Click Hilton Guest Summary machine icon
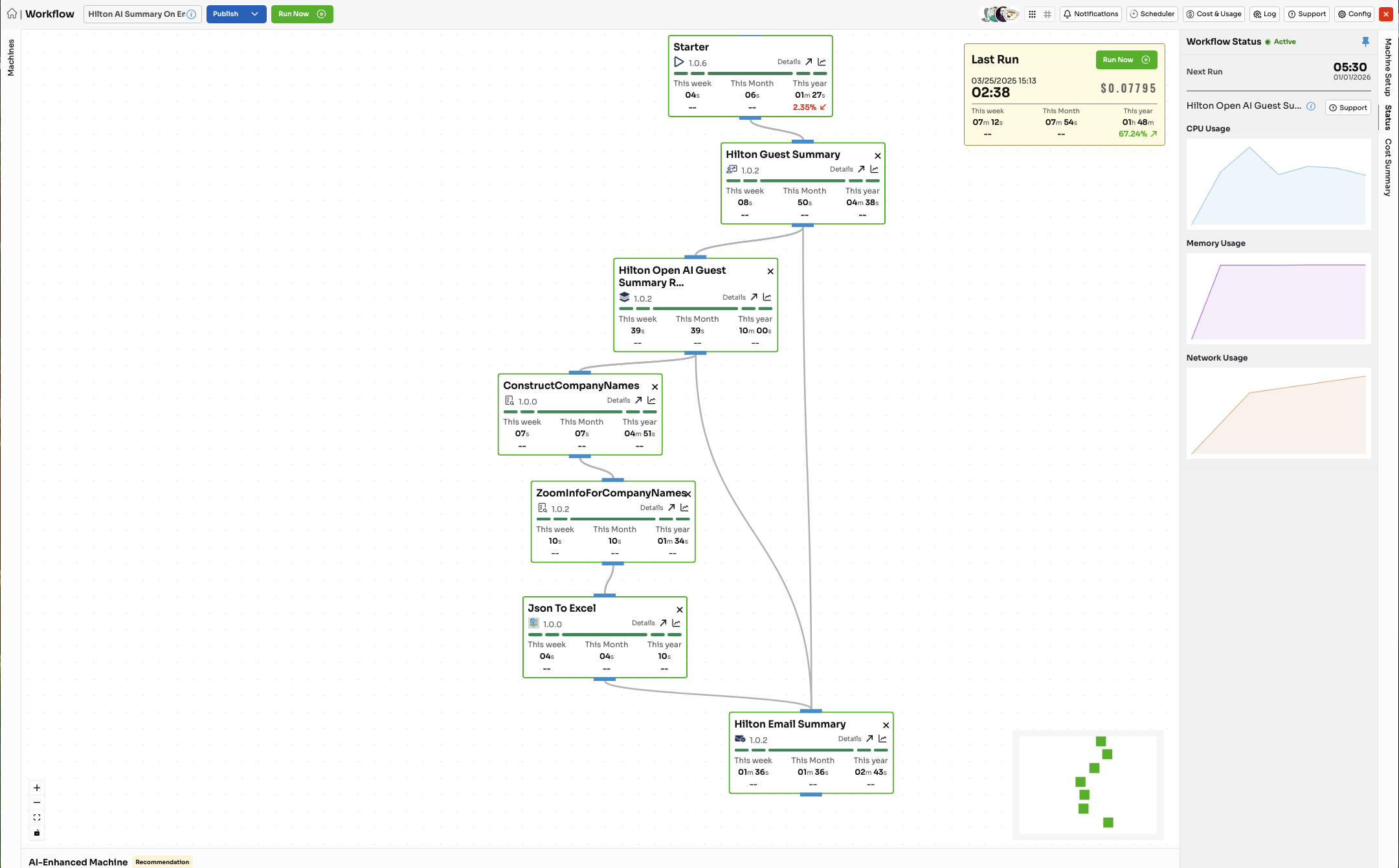Image resolution: width=1399 pixels, height=868 pixels. (x=732, y=170)
